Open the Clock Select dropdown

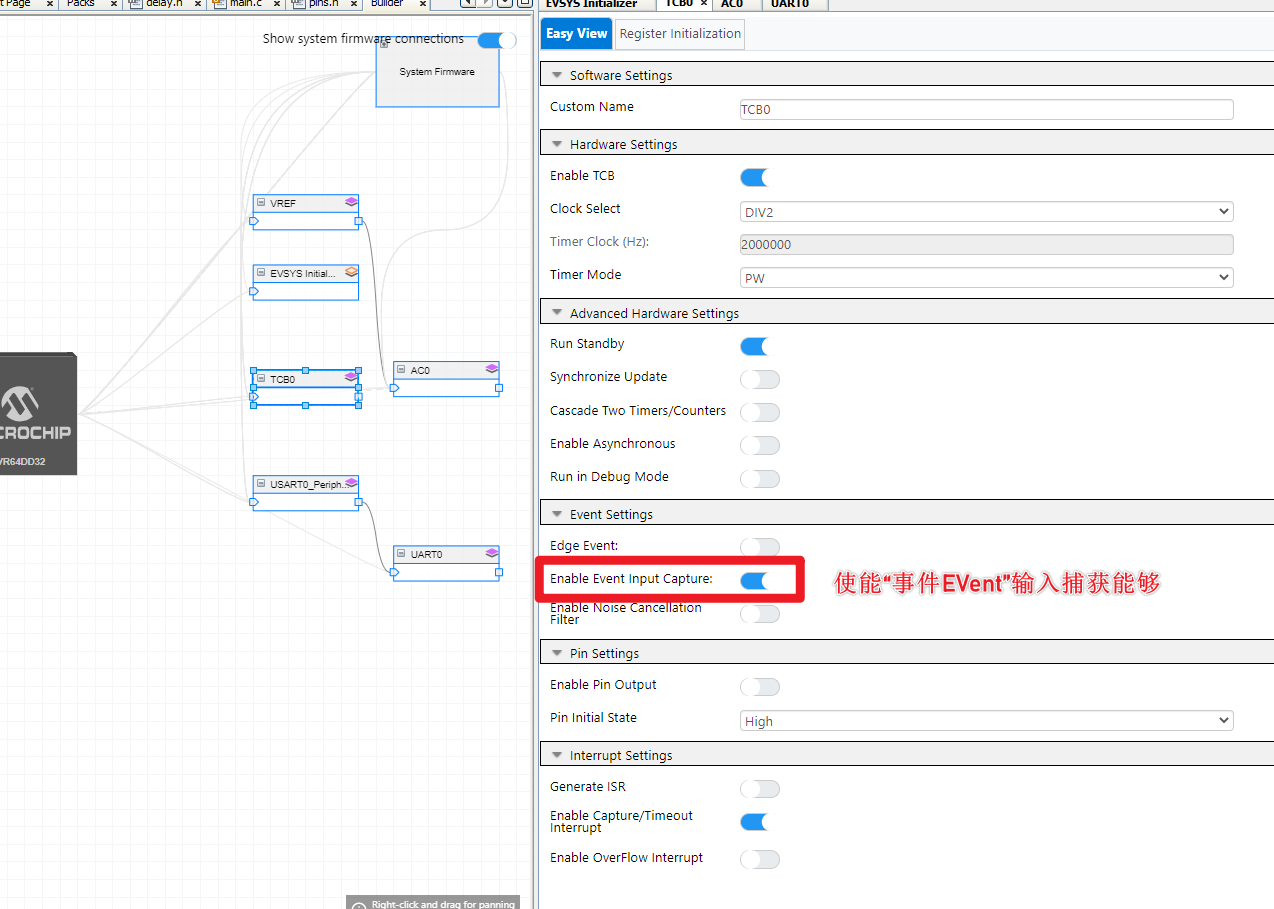pos(986,211)
